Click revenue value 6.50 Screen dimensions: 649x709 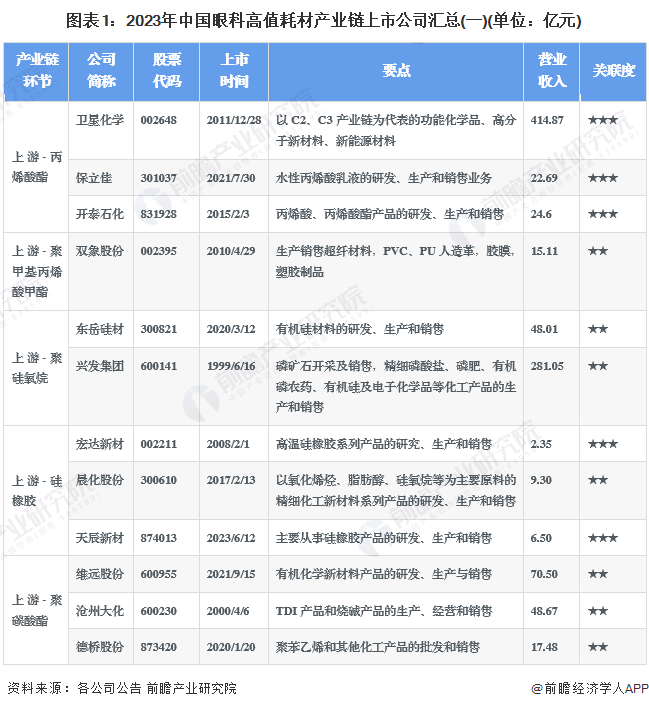coord(541,538)
